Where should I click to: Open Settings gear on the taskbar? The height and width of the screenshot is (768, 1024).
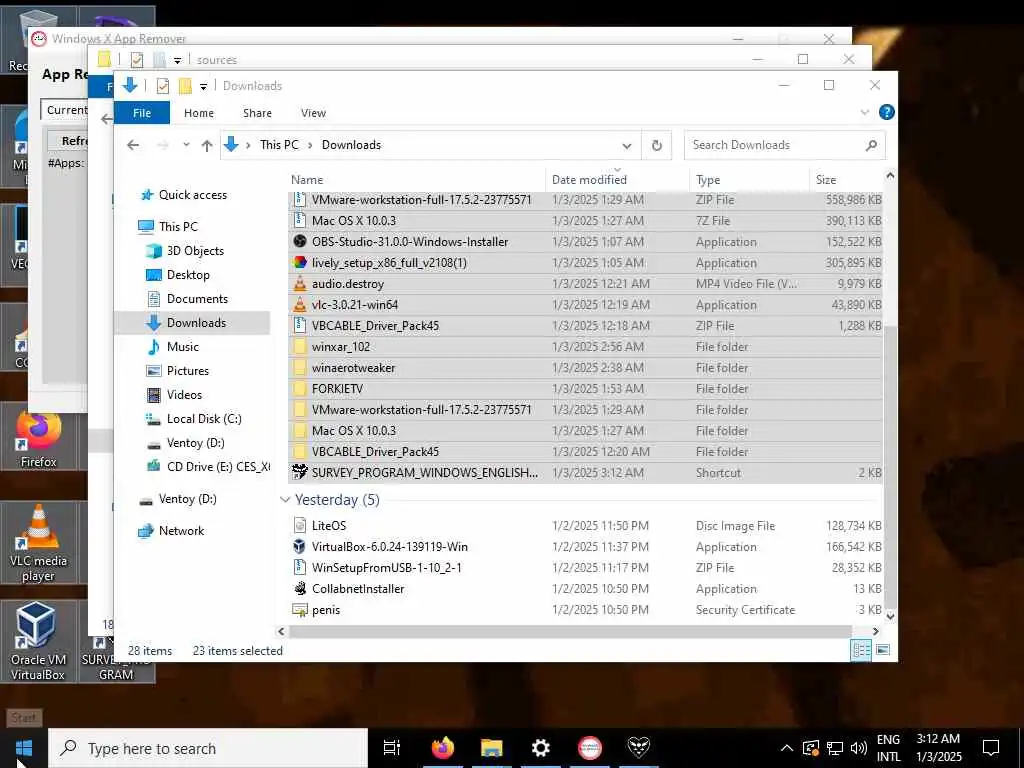coord(541,747)
